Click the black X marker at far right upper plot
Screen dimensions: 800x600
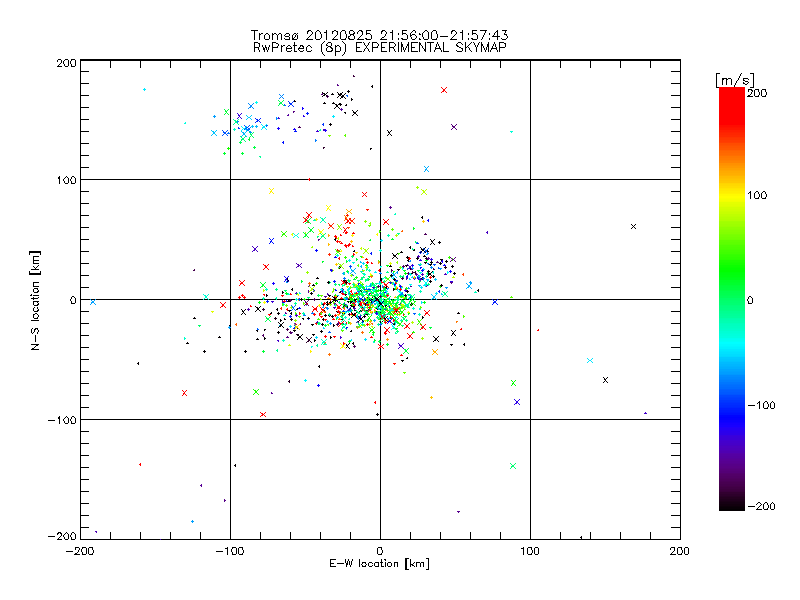[634, 227]
